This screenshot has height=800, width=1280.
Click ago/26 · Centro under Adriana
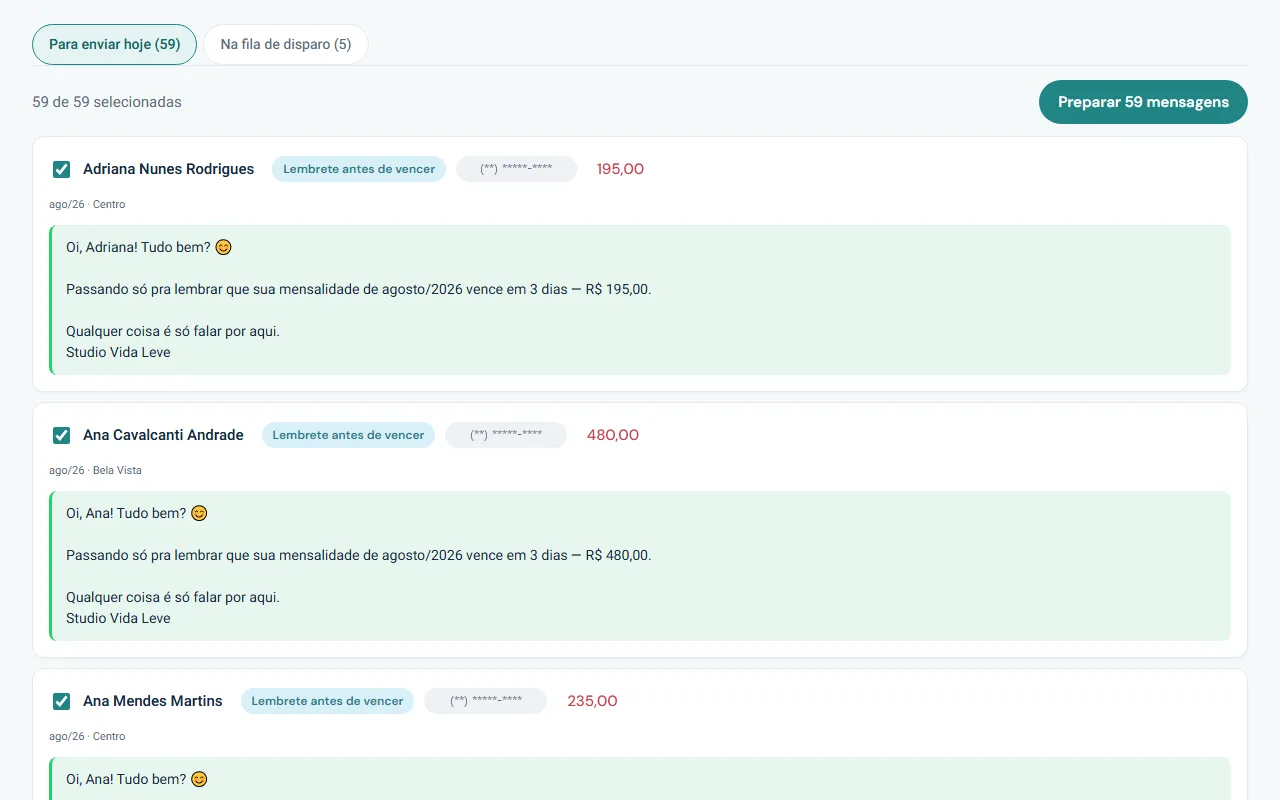pos(87,204)
